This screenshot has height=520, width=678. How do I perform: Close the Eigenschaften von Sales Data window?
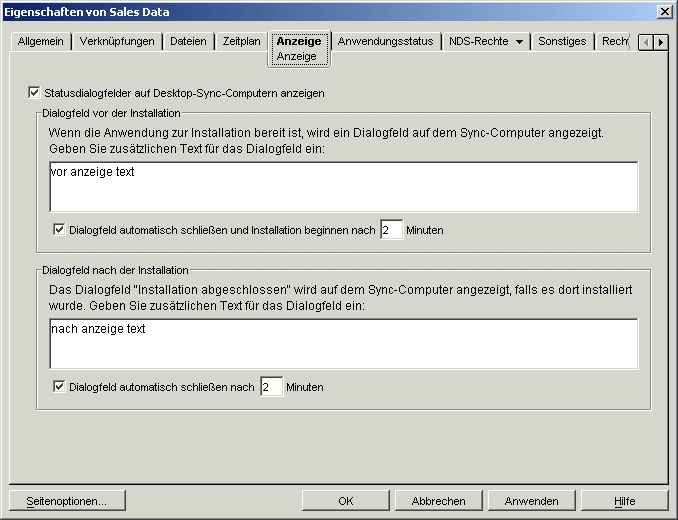coord(664,12)
